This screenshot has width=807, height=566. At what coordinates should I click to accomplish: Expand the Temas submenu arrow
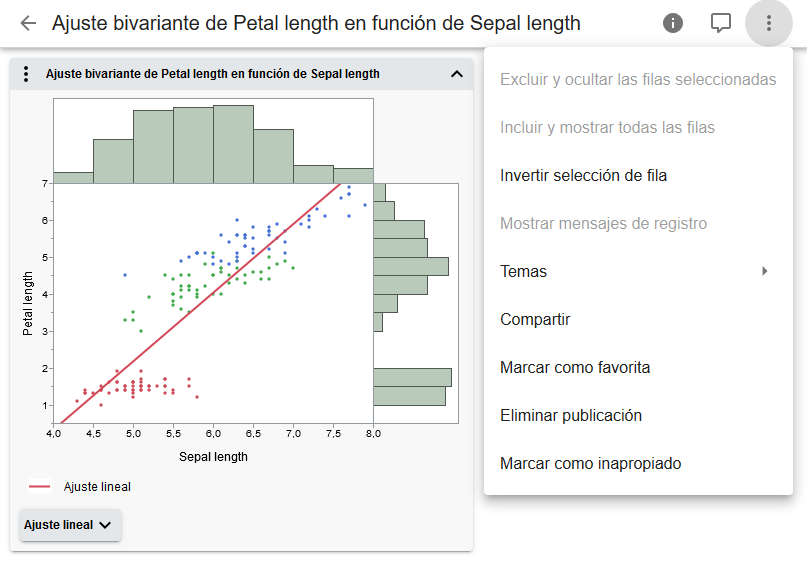click(765, 271)
